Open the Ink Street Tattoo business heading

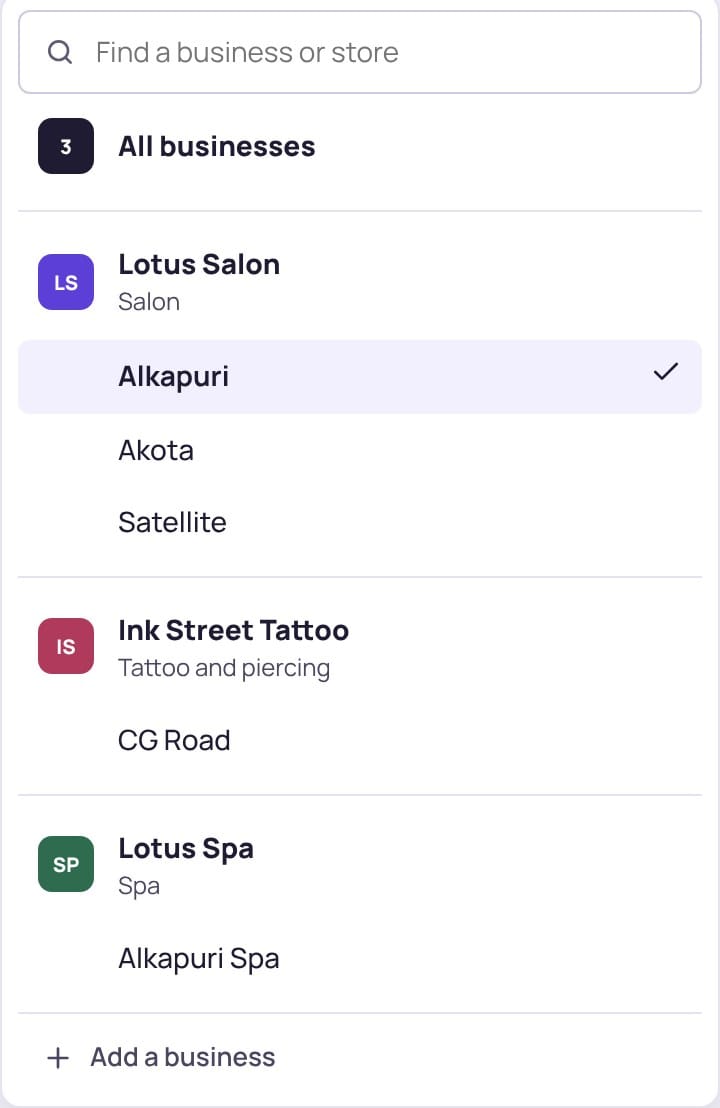coord(233,630)
